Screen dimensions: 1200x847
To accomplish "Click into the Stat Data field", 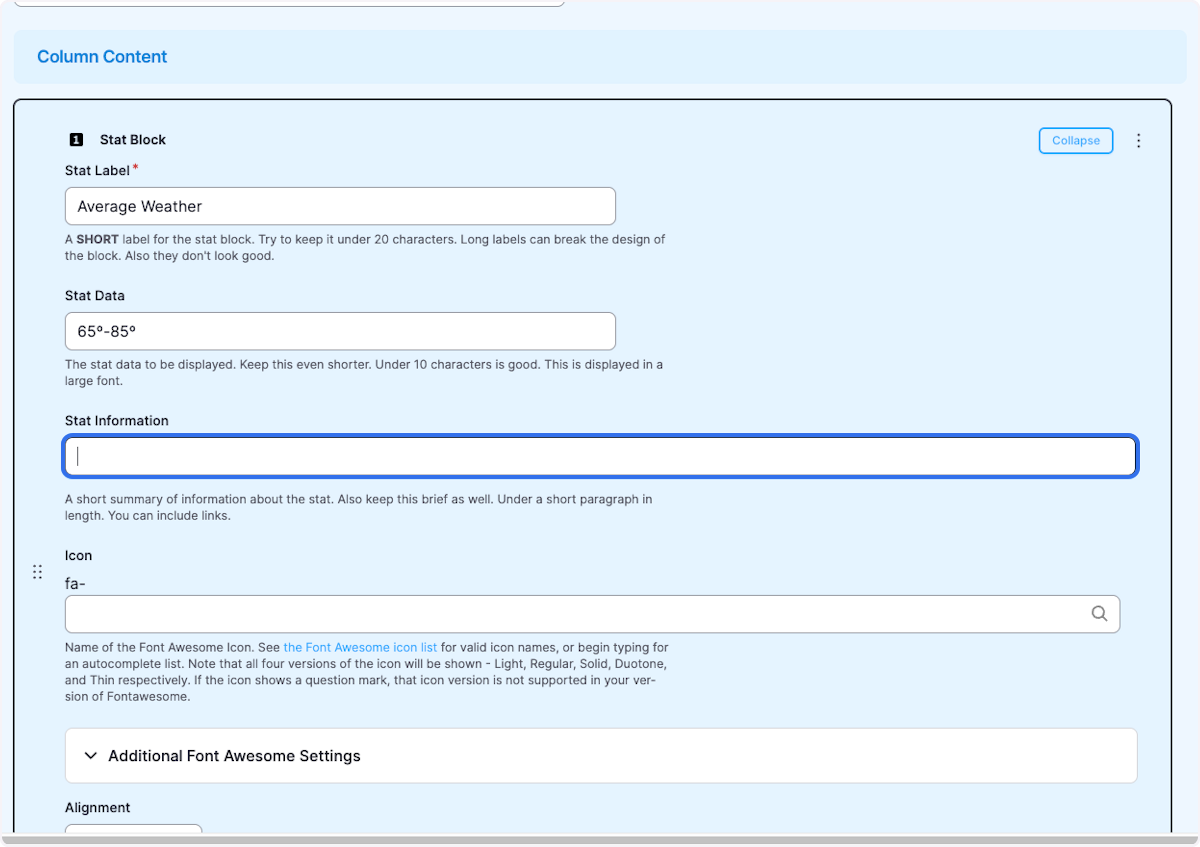I will [x=340, y=331].
